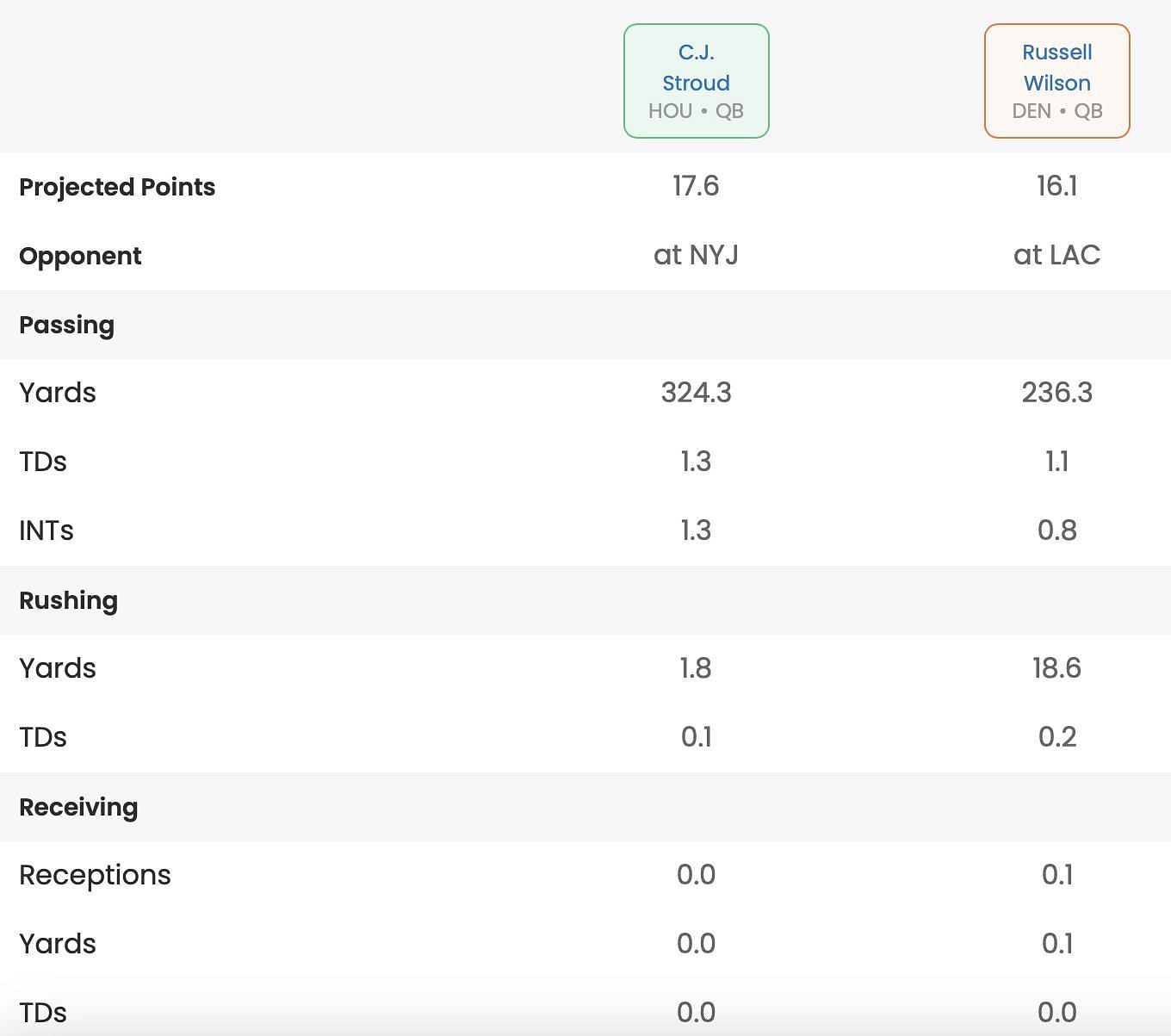The width and height of the screenshot is (1171, 1036).
Task: Select Wilson receptions value 0.1
Action: click(x=1056, y=875)
